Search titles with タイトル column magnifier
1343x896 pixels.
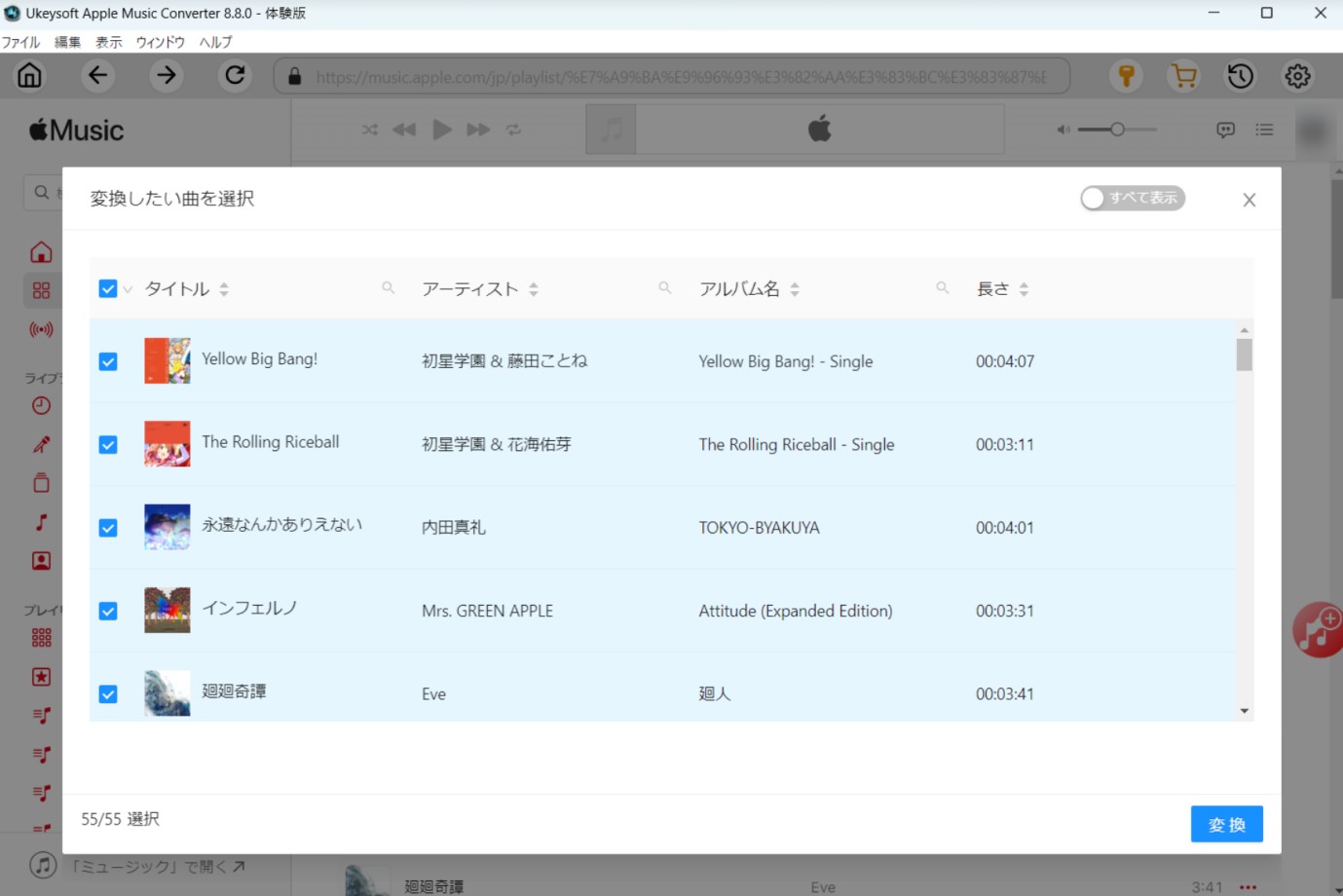coord(389,287)
